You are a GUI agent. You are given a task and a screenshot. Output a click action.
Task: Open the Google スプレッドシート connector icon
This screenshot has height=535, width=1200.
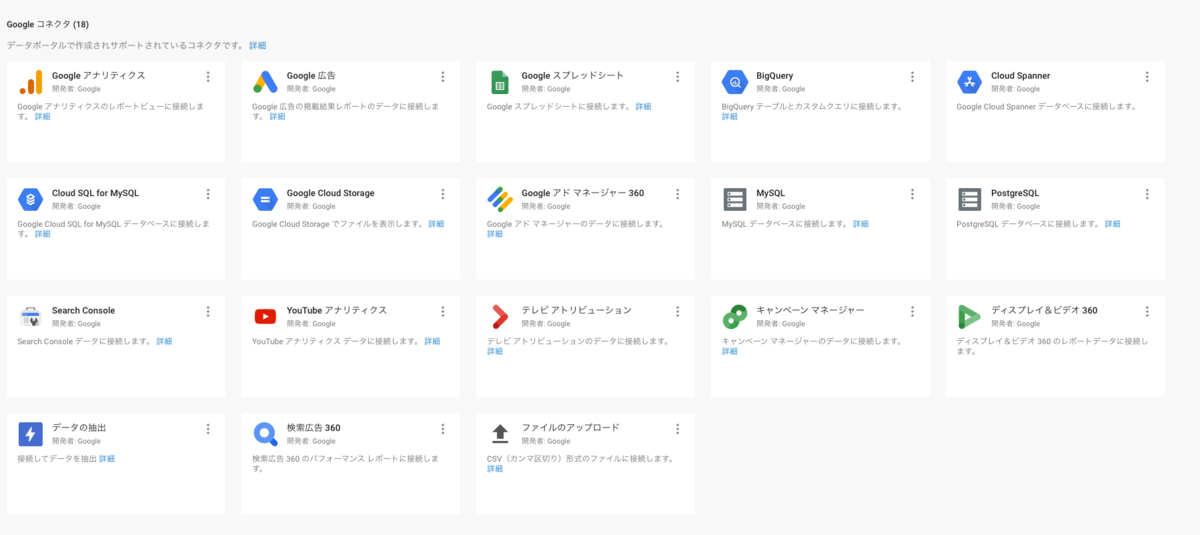tap(500, 82)
